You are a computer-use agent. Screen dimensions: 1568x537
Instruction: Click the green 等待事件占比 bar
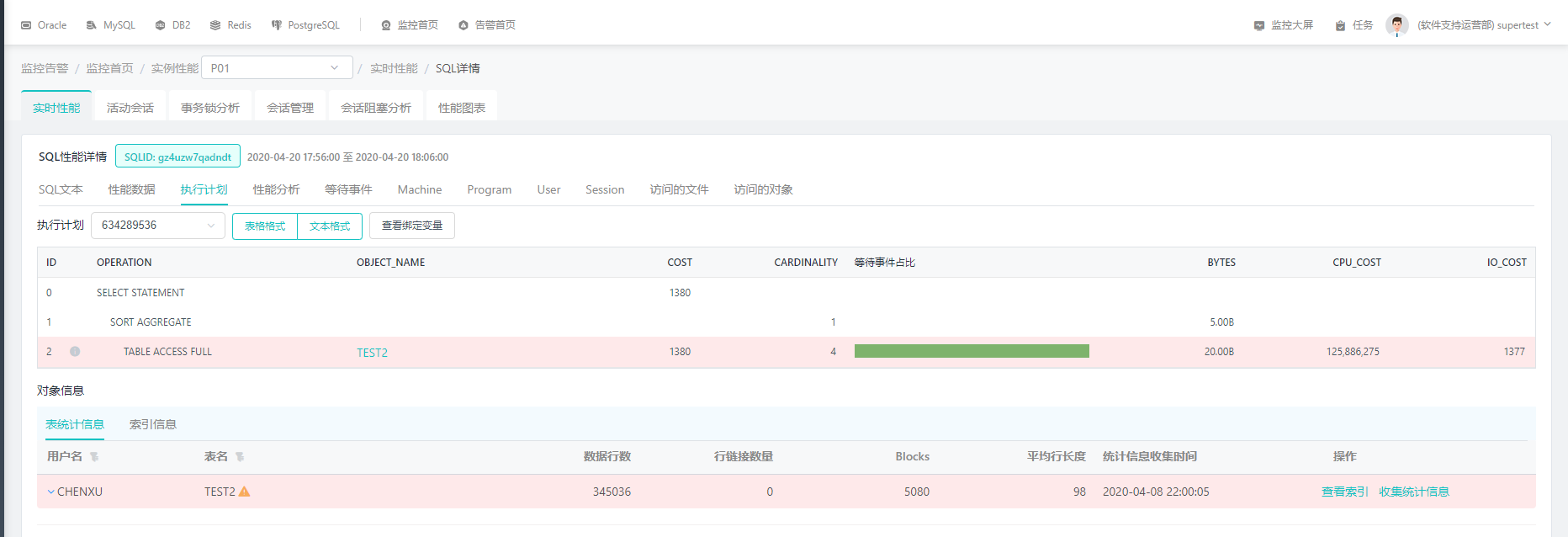(x=972, y=351)
